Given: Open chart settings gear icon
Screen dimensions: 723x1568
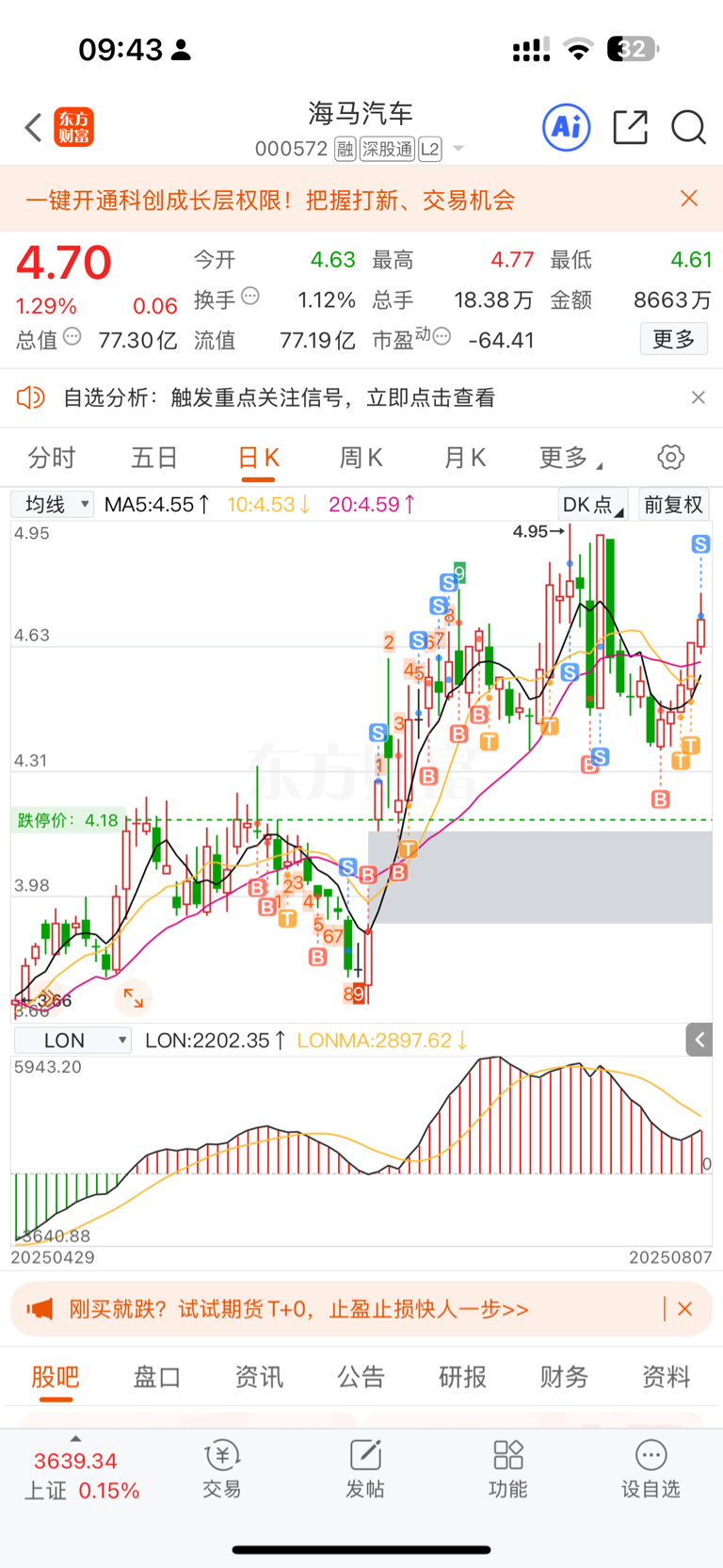Looking at the screenshot, I should pos(671,458).
